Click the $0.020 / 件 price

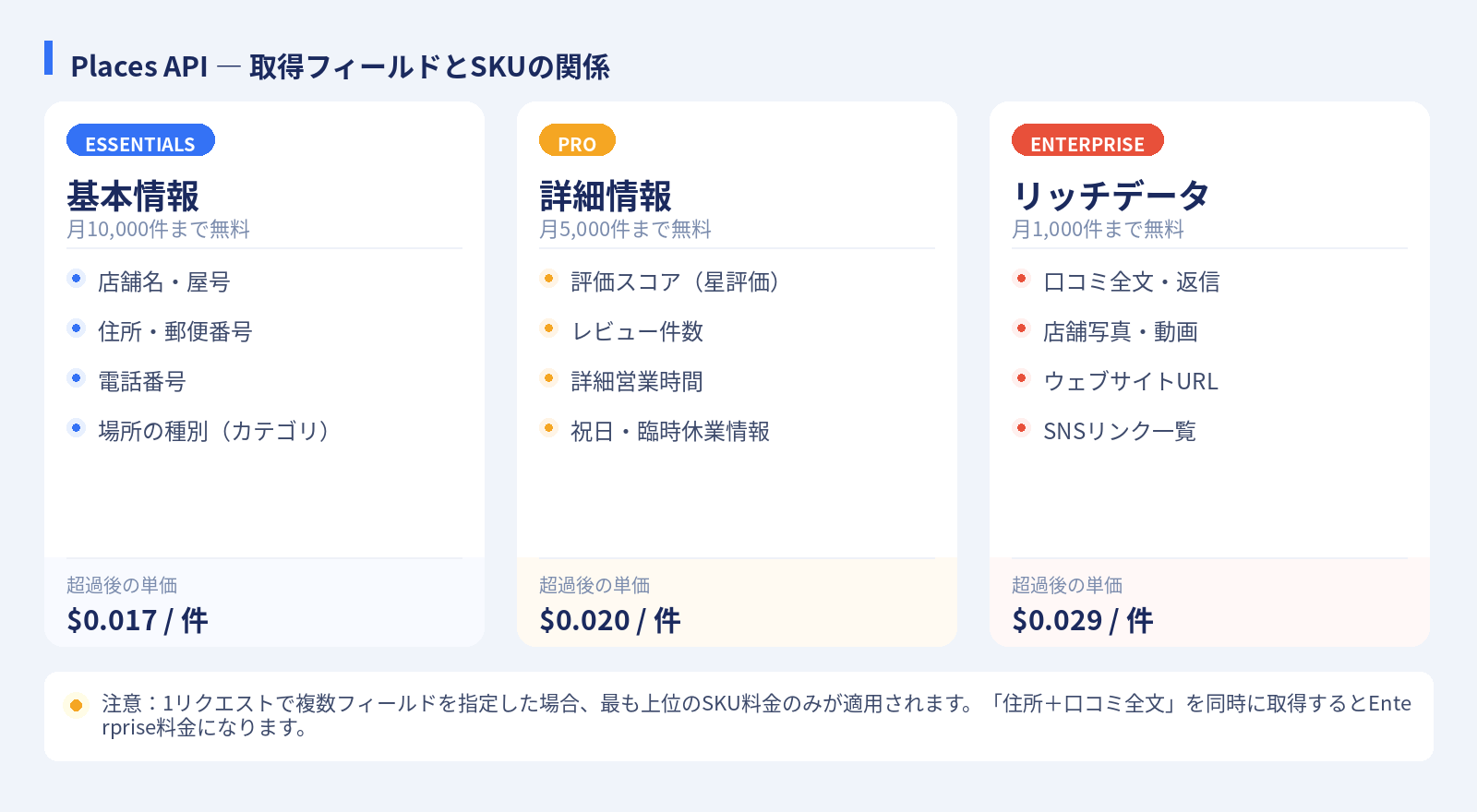(610, 620)
